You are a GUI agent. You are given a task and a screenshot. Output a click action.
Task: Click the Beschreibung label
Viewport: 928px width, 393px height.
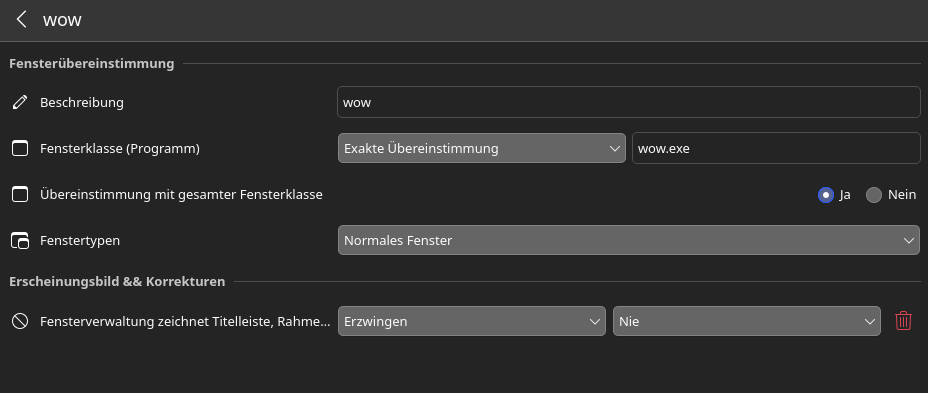[82, 102]
